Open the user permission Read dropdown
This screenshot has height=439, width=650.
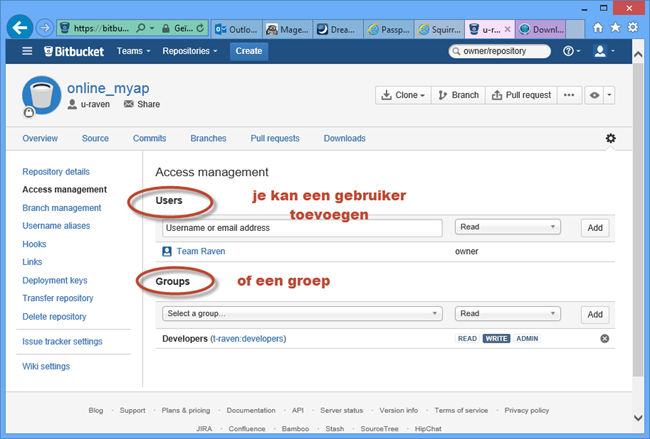click(507, 227)
